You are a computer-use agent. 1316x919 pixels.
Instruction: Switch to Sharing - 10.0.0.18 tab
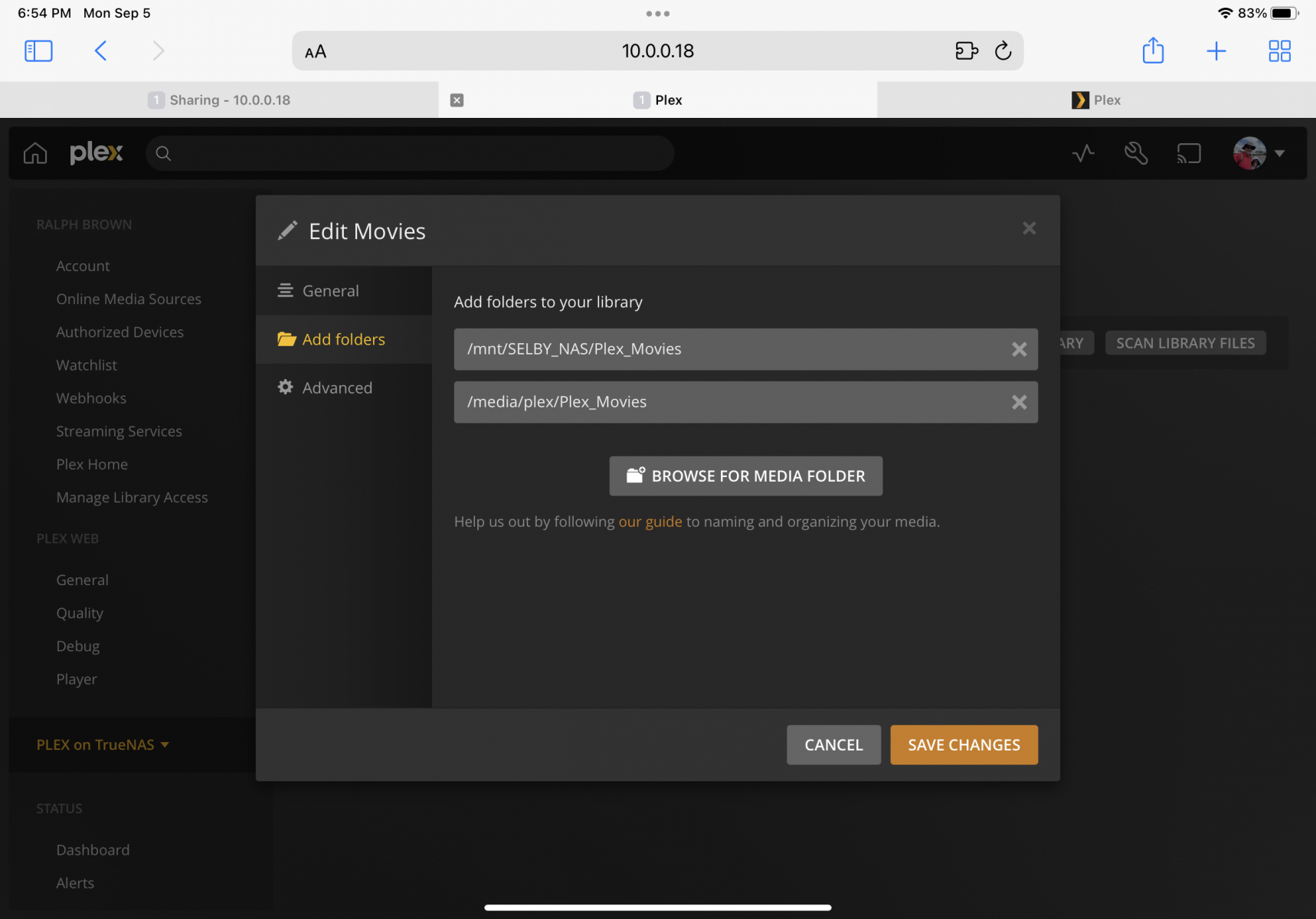(219, 100)
